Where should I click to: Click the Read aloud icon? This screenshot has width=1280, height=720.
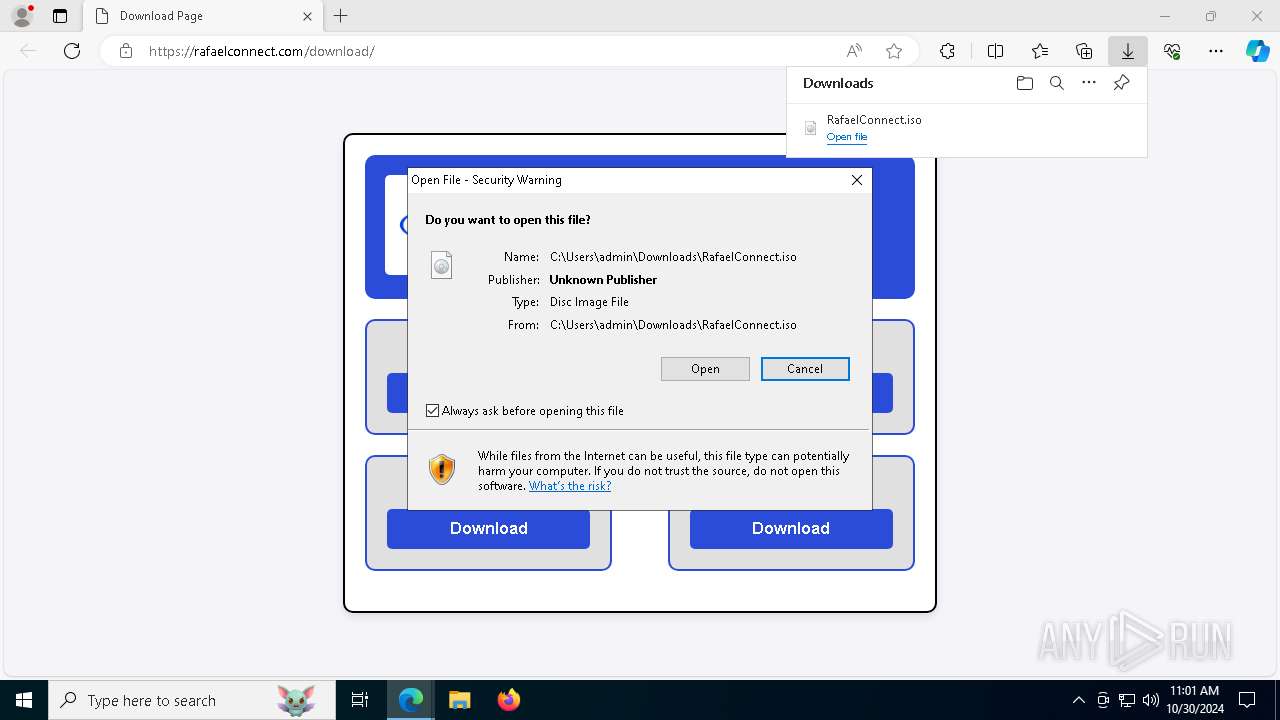click(x=854, y=51)
